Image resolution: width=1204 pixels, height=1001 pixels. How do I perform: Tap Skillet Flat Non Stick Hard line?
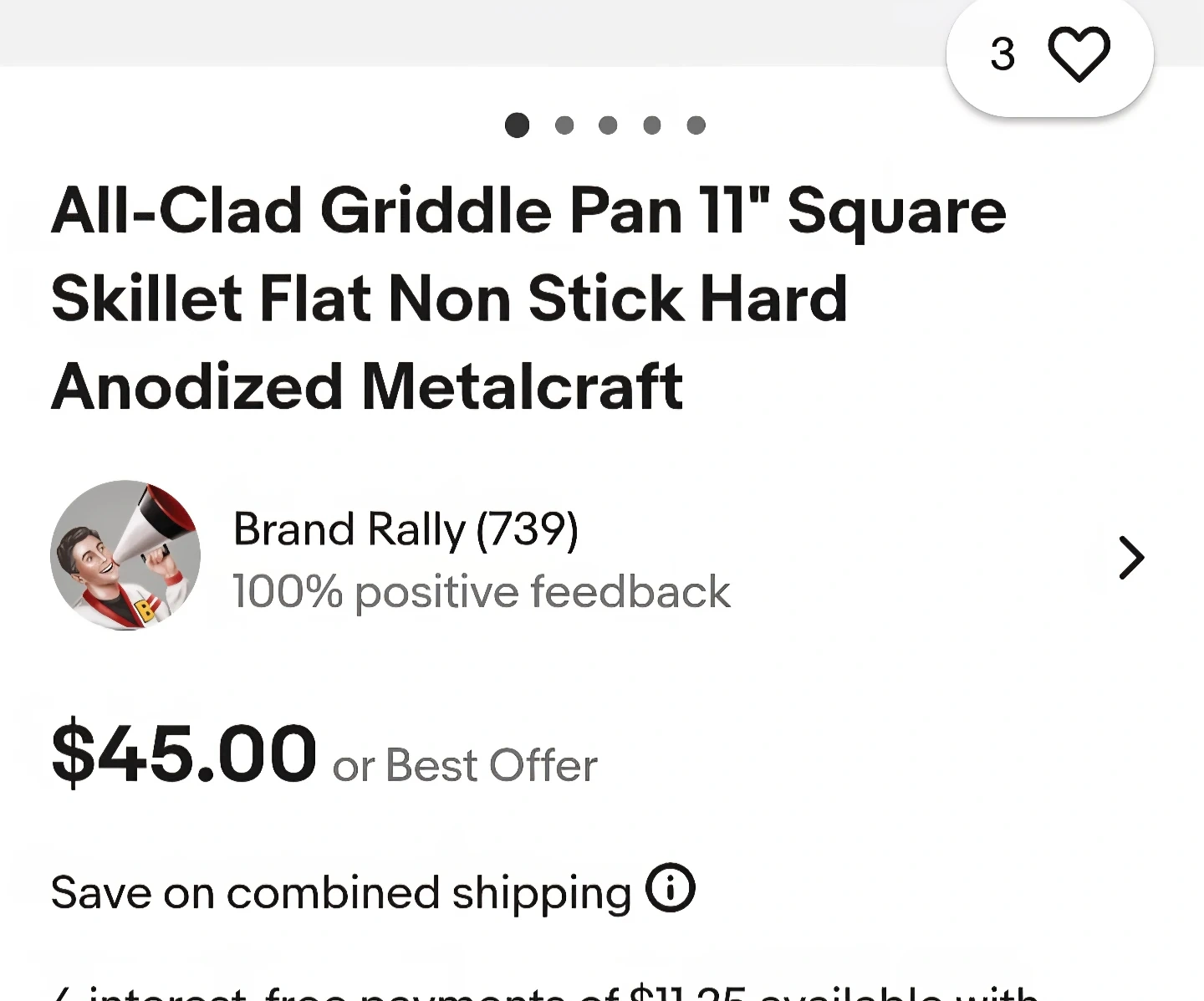(x=449, y=299)
